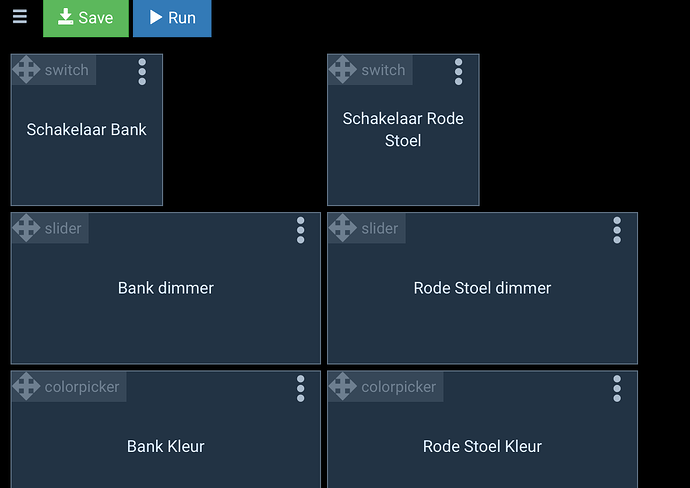Open options menu for Bank dimmer tile
The image size is (690, 488).
pos(300,230)
